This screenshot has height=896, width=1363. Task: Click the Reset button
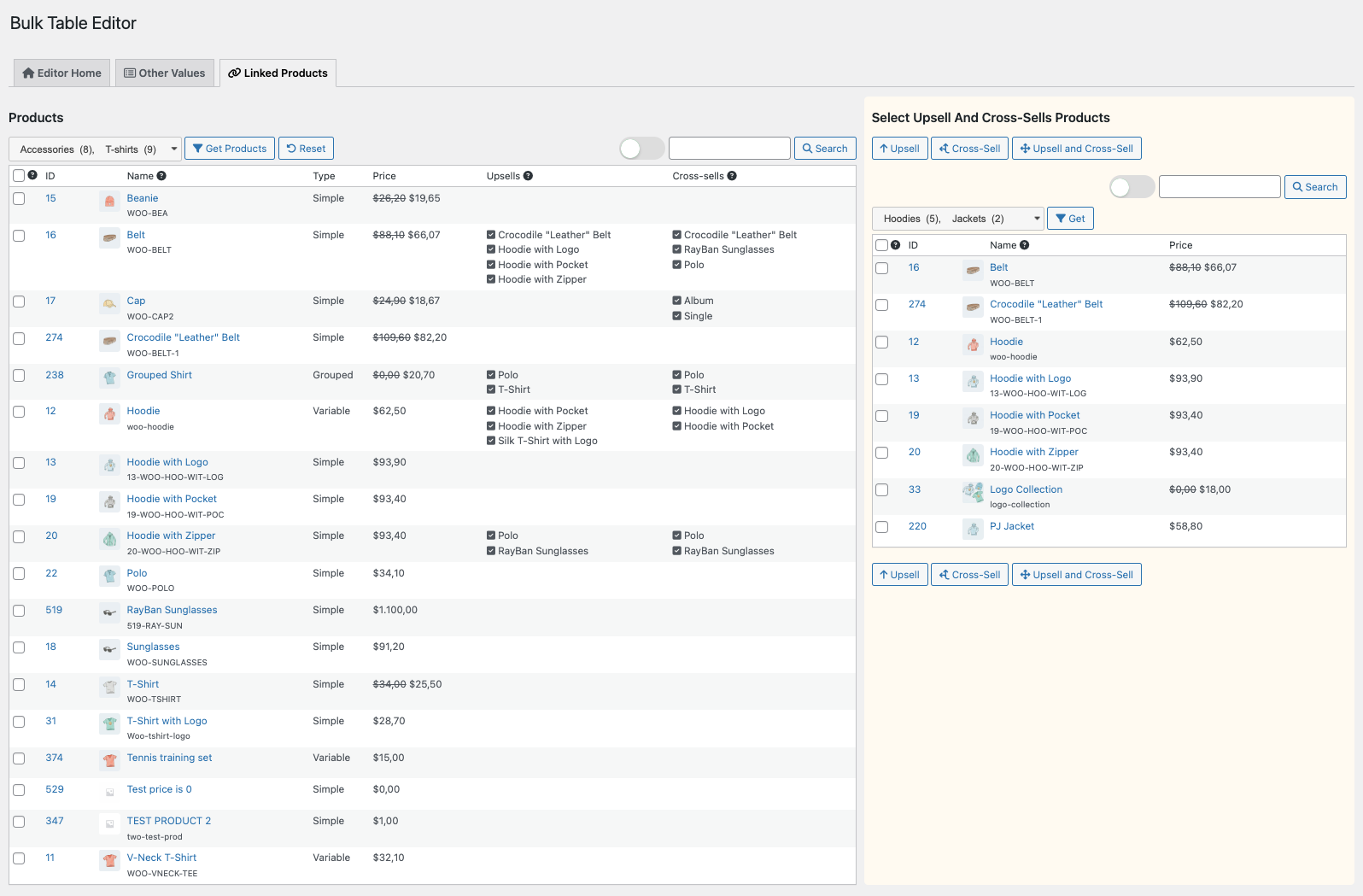(306, 149)
